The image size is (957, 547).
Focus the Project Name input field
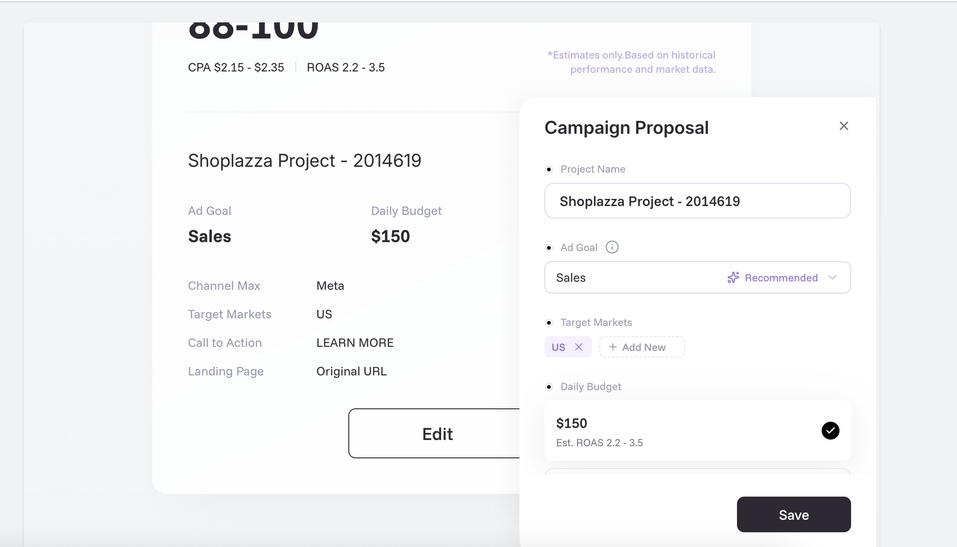(697, 201)
